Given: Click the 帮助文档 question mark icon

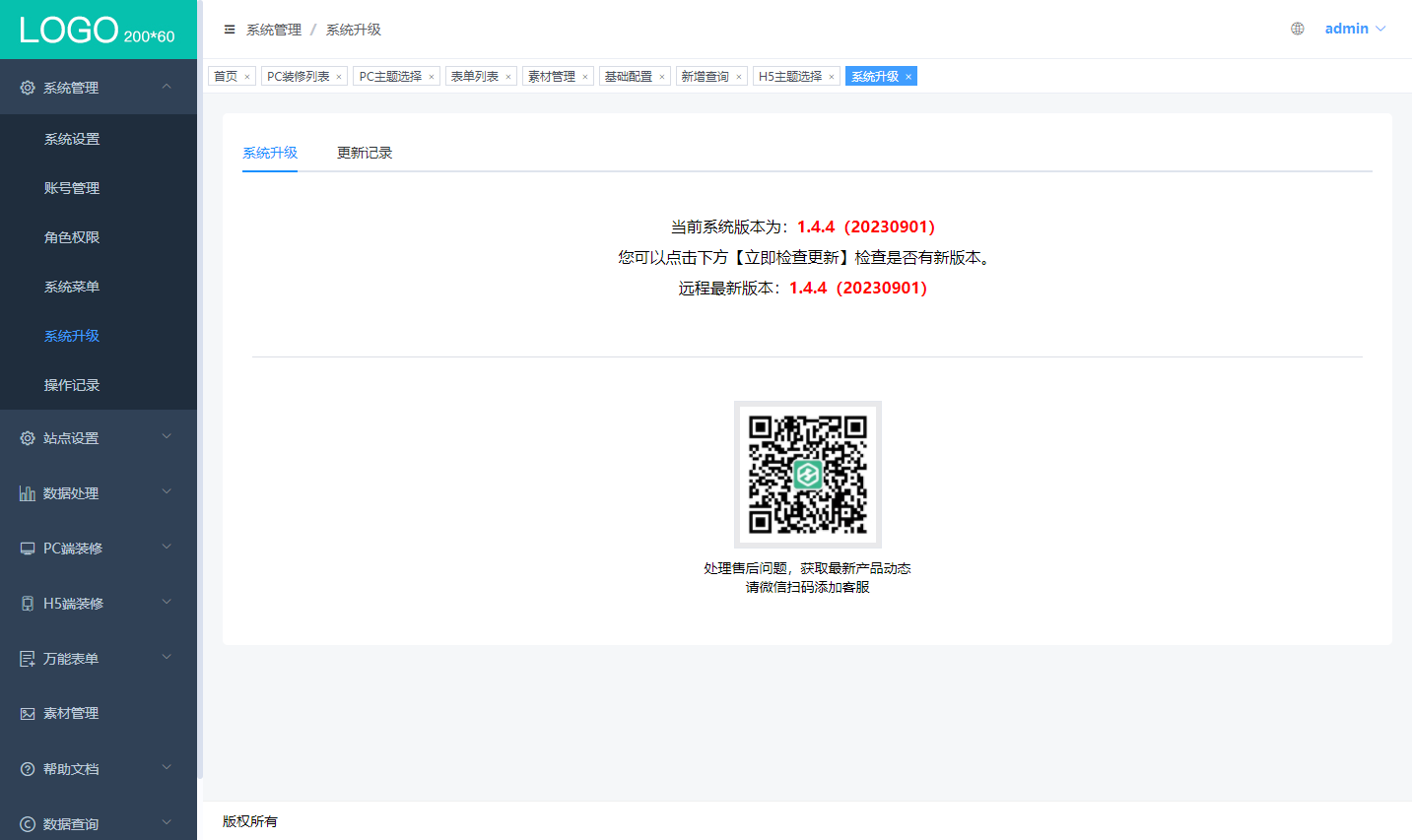Looking at the screenshot, I should click(x=28, y=769).
